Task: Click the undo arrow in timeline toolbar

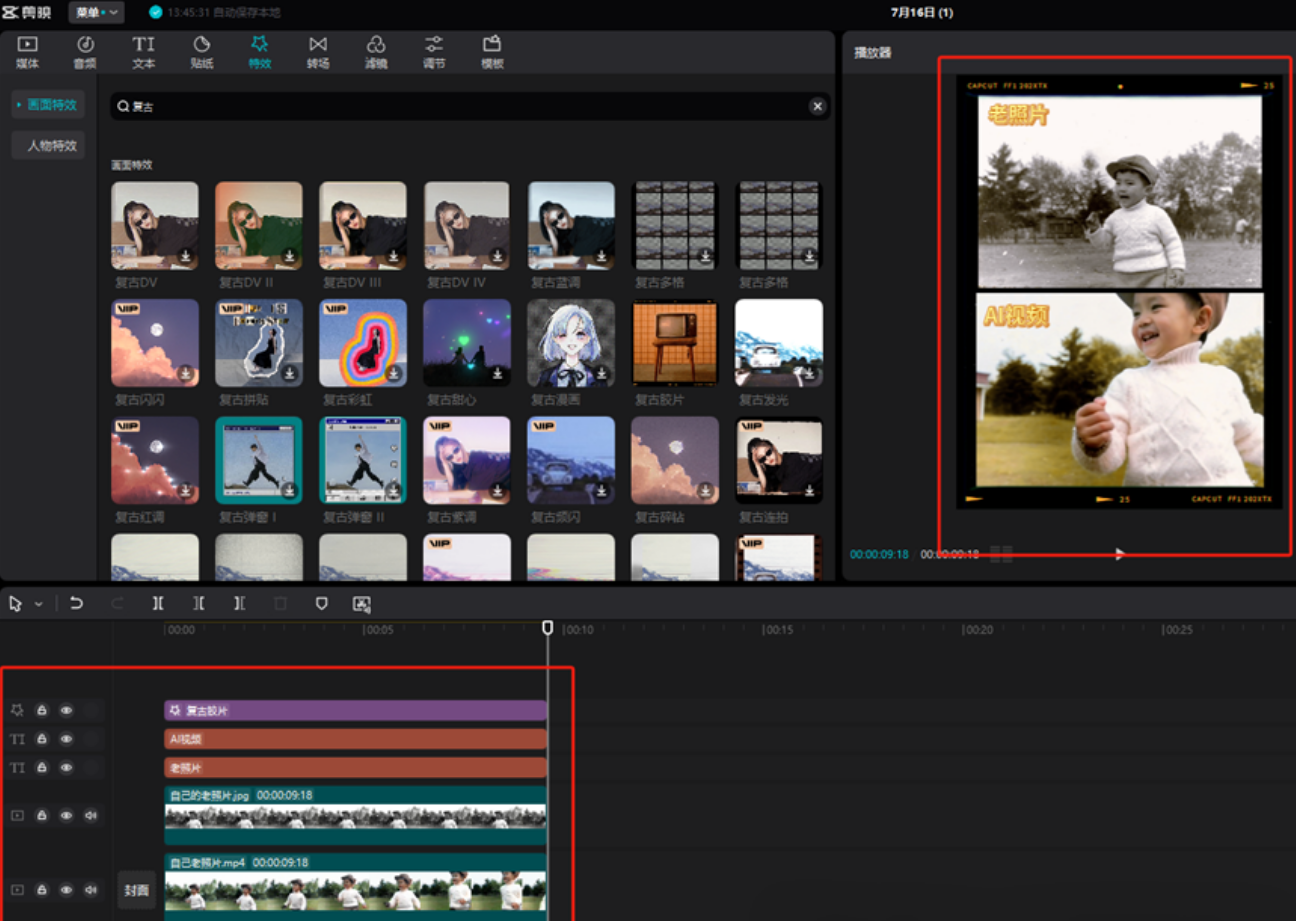Action: coord(76,604)
